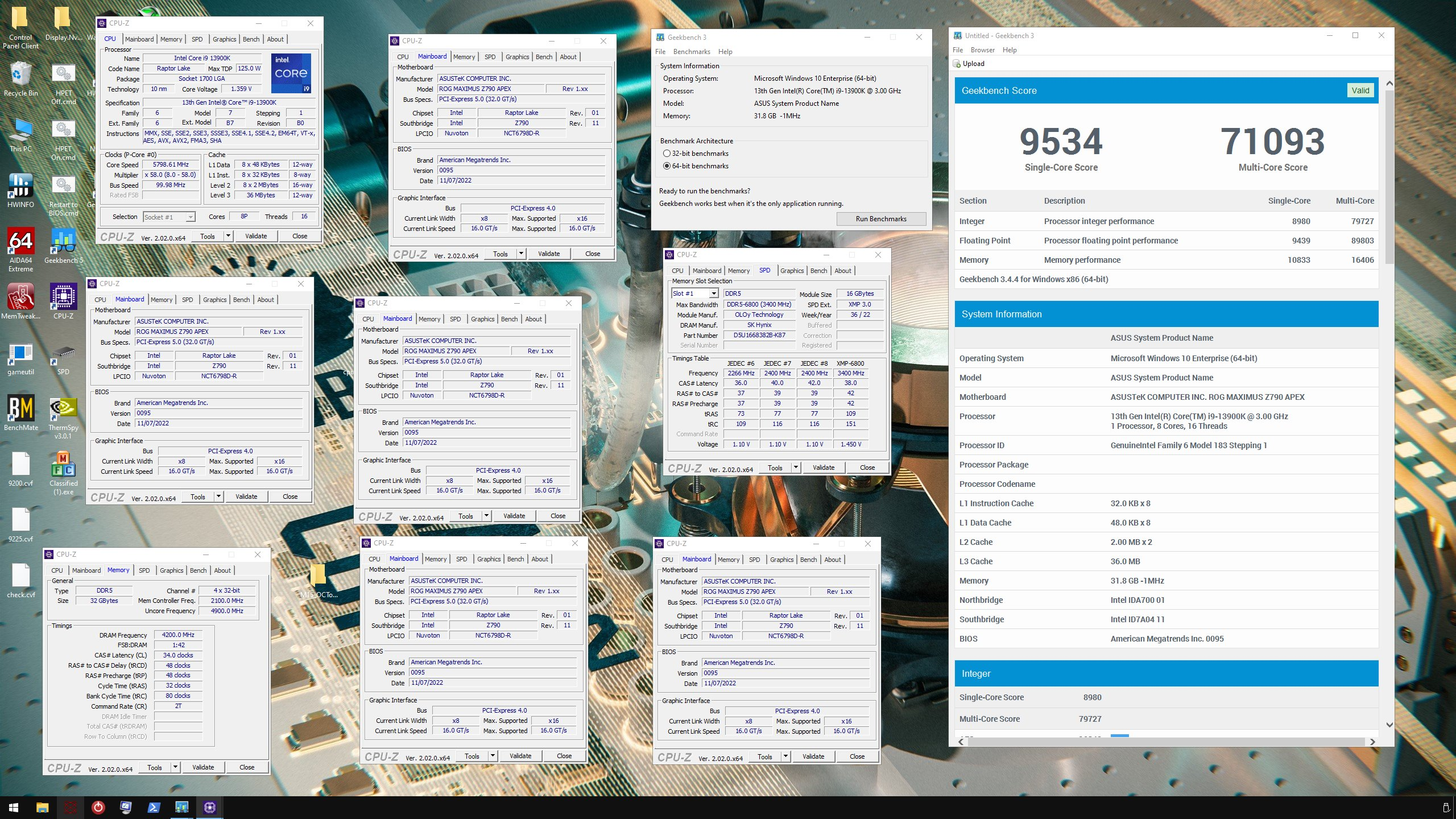This screenshot has width=1456, height=819.
Task: Switch to Bench tab in CPU-Z processor window
Action: click(x=251, y=39)
